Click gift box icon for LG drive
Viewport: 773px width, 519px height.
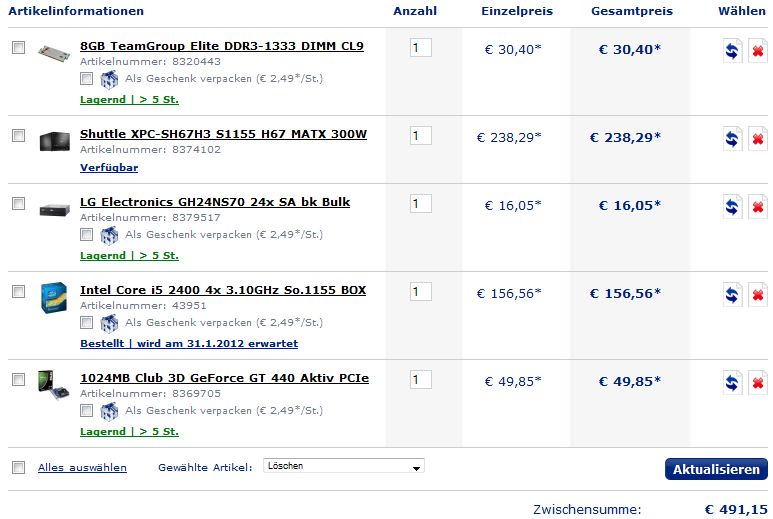[x=109, y=236]
